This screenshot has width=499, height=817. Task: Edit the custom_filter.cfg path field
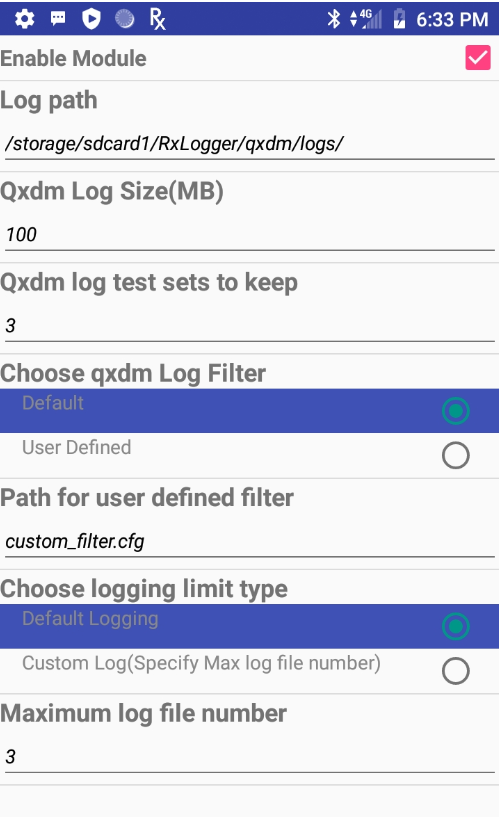pyautogui.click(x=250, y=541)
